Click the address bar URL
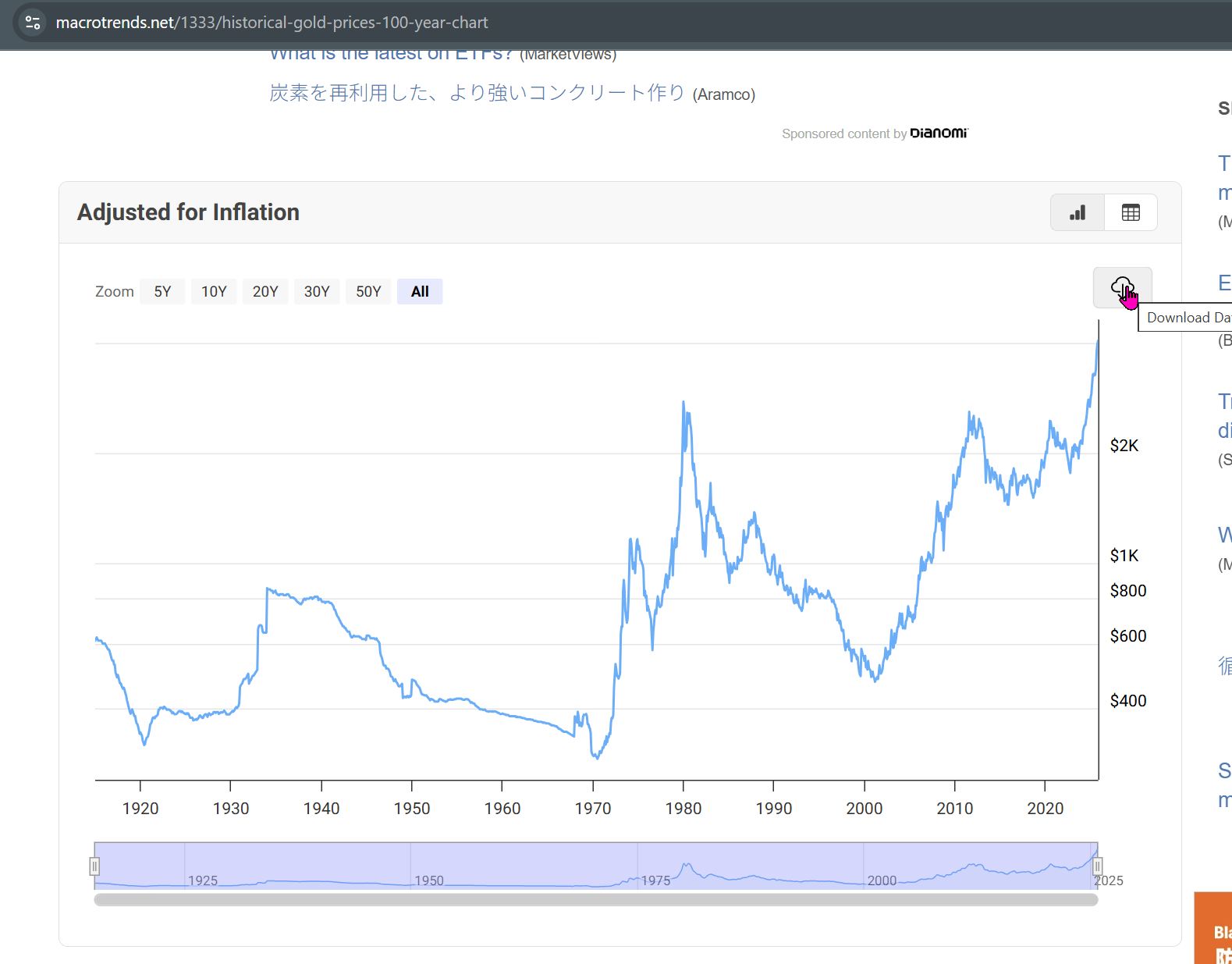Image resolution: width=1232 pixels, height=964 pixels. 272,23
